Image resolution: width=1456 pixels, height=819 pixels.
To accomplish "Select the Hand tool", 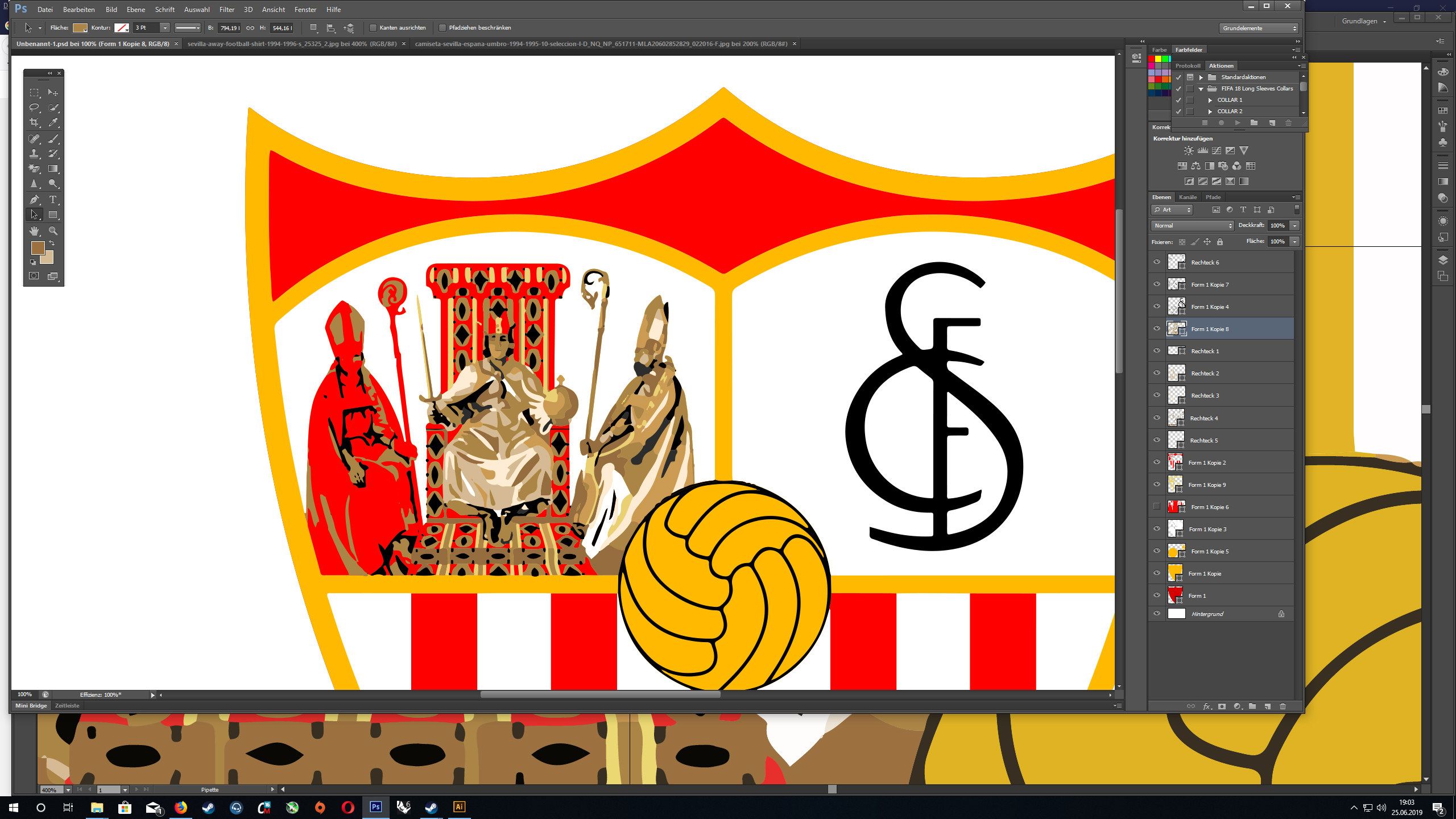I will pos(34,231).
